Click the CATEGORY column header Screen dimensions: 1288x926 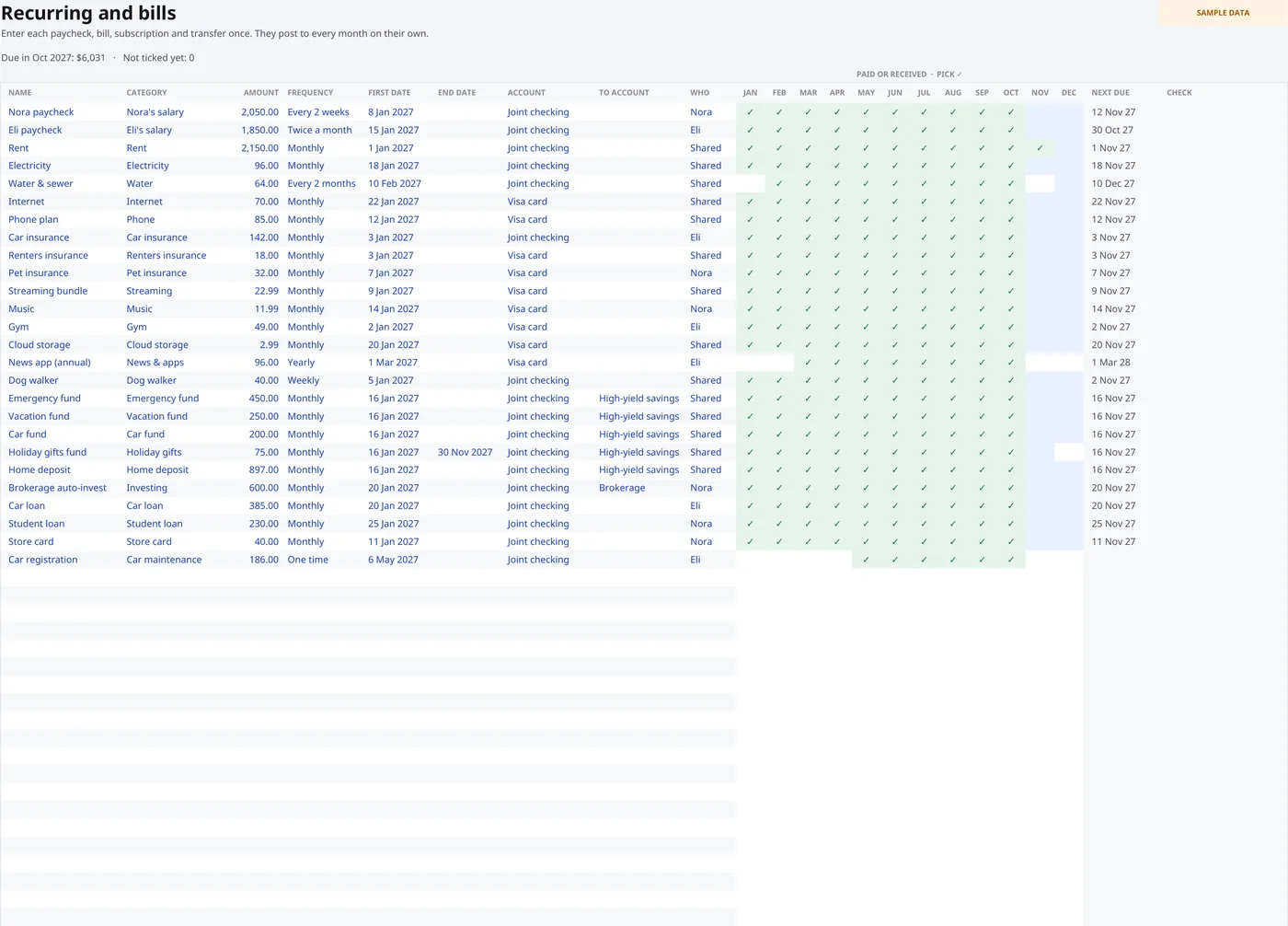point(146,93)
